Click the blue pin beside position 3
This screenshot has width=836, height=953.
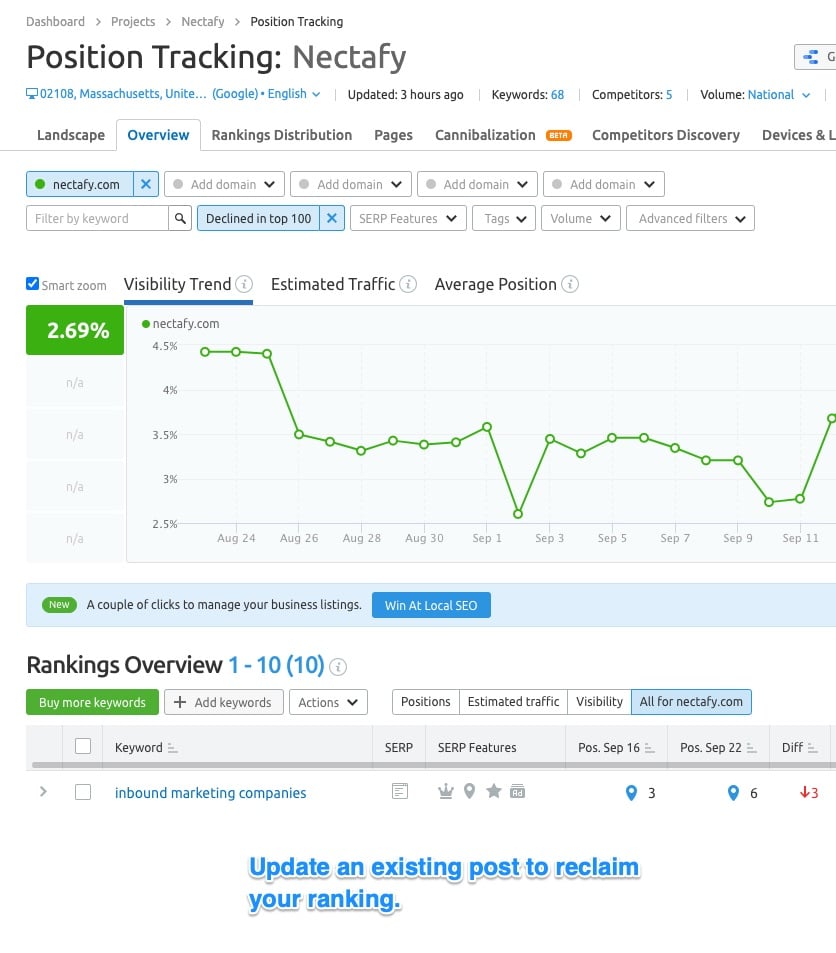click(632, 793)
